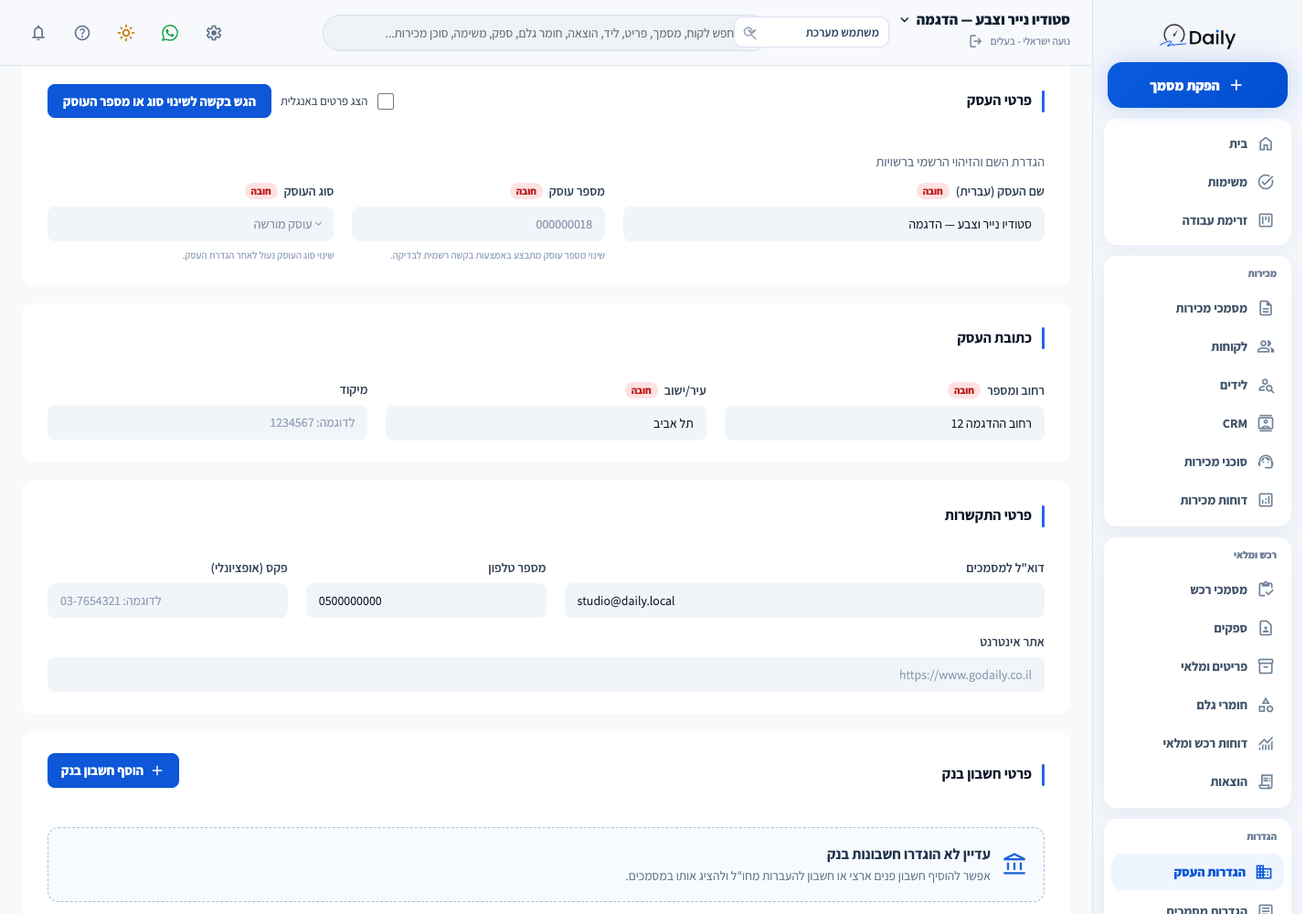Open דוחות מכירות in the sidebar

click(1197, 500)
